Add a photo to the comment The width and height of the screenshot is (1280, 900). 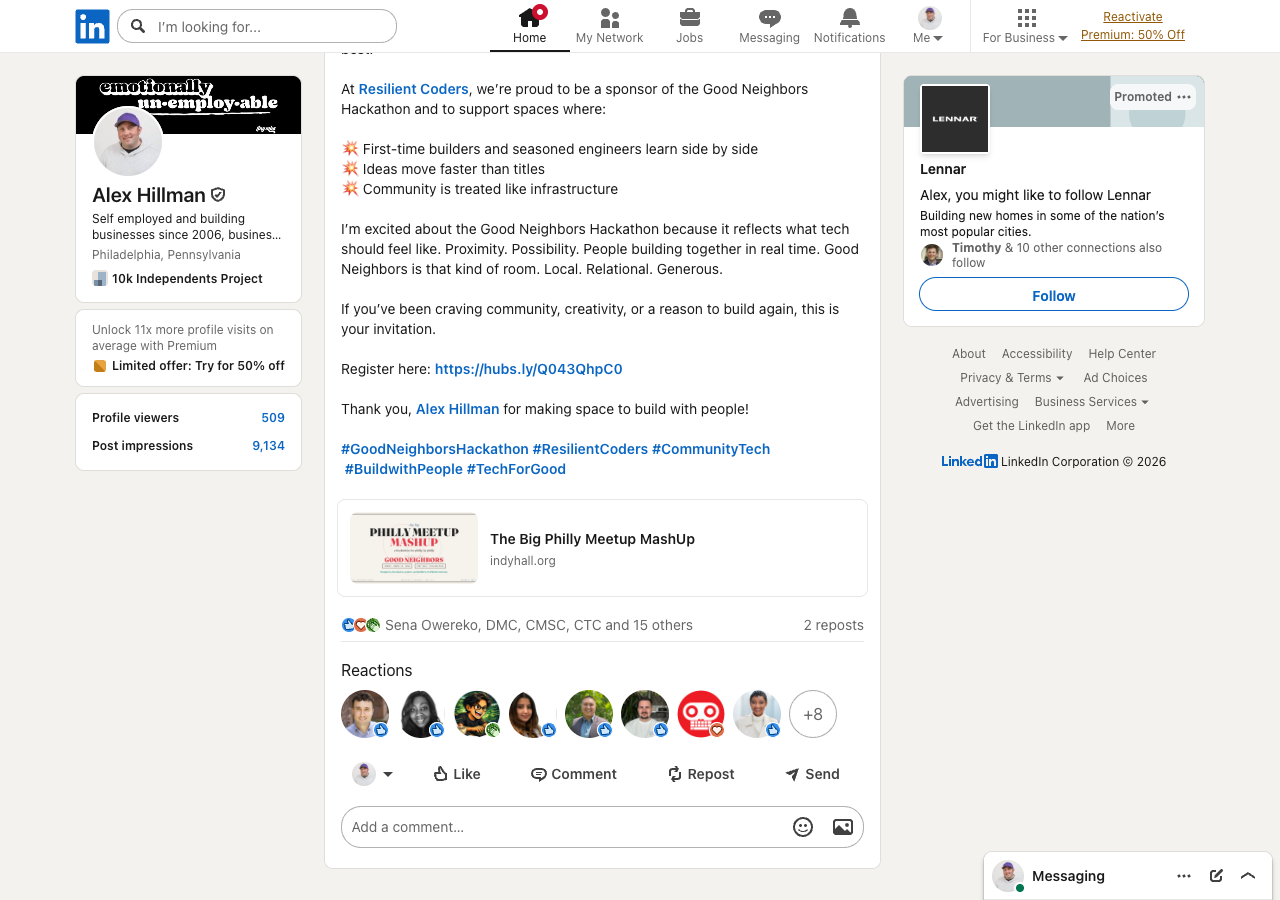pyautogui.click(x=843, y=827)
